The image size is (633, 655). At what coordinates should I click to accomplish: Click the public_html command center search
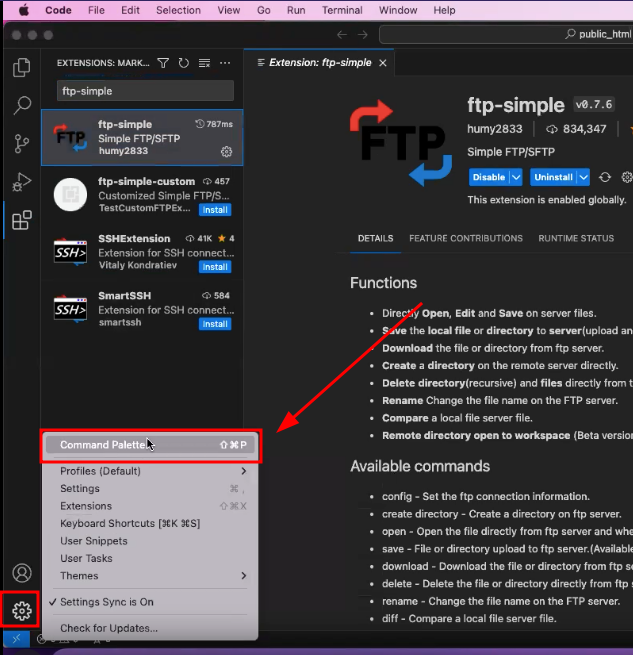coord(506,34)
